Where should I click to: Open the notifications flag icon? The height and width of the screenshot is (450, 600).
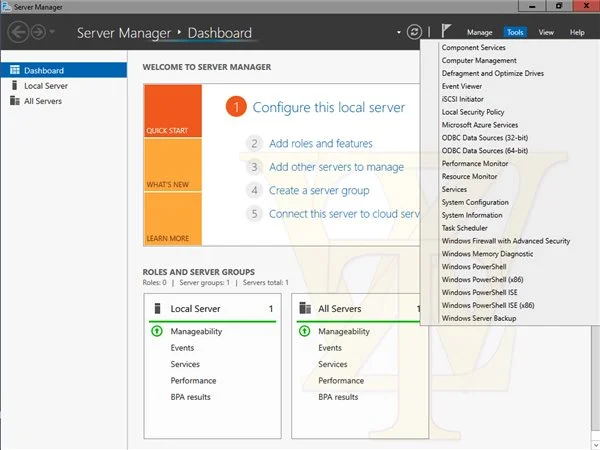point(446,31)
